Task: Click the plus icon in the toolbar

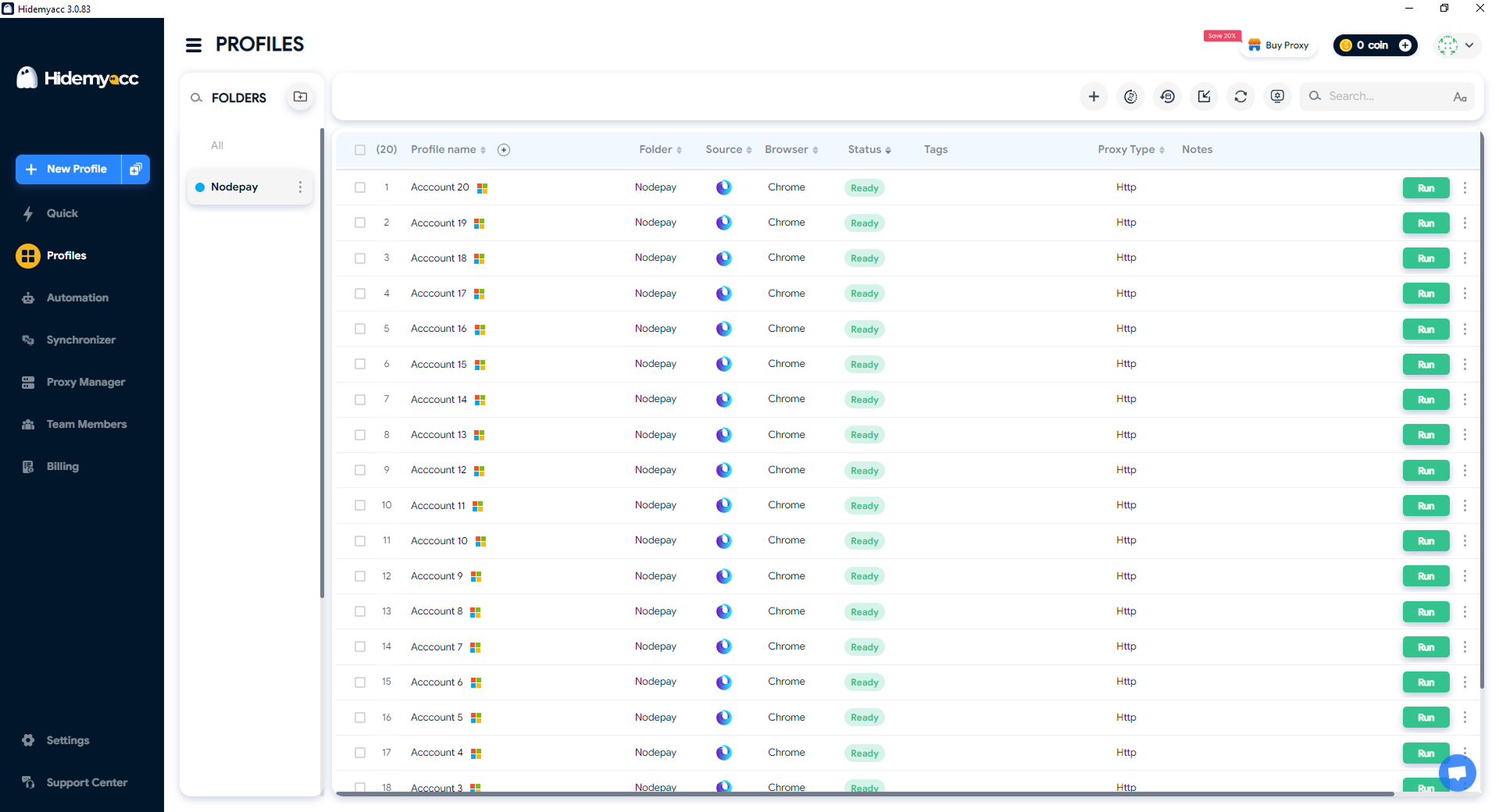Action: tap(1094, 96)
